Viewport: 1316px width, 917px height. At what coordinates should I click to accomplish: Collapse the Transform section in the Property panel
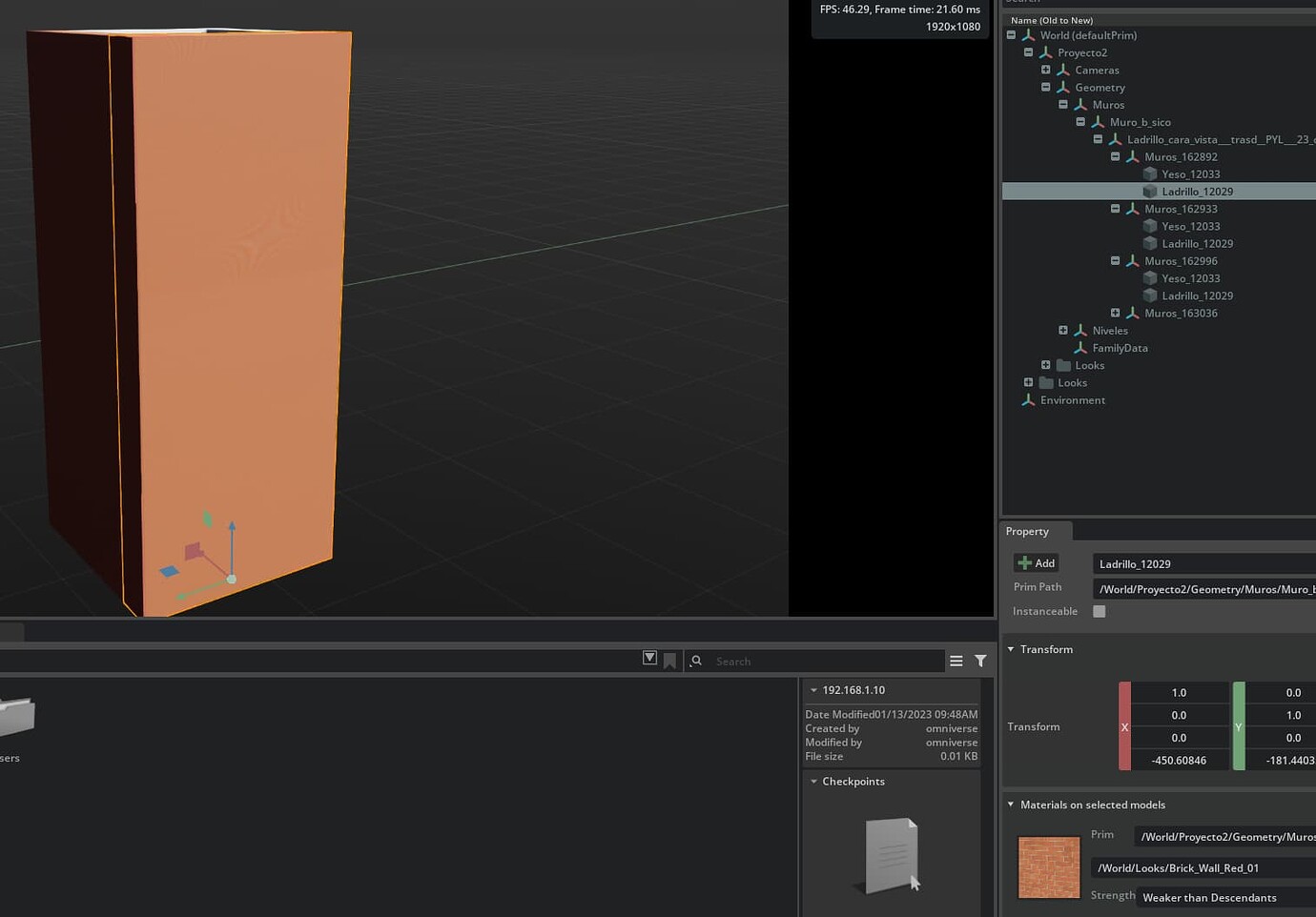pyautogui.click(x=1011, y=649)
